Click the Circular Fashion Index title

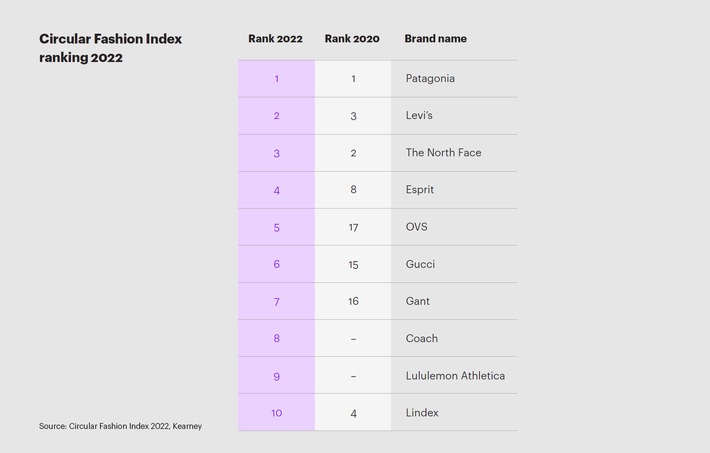(x=110, y=48)
